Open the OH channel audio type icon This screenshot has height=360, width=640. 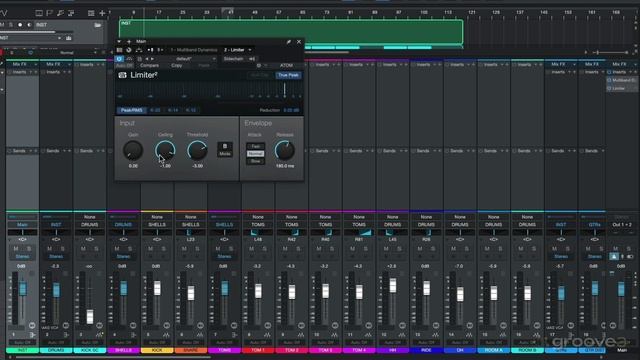(469, 335)
